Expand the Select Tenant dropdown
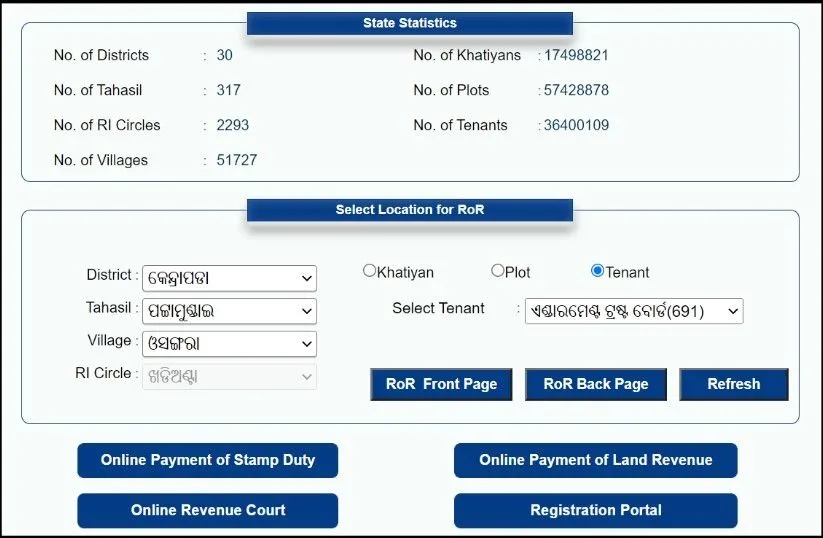The image size is (823, 538). (634, 311)
